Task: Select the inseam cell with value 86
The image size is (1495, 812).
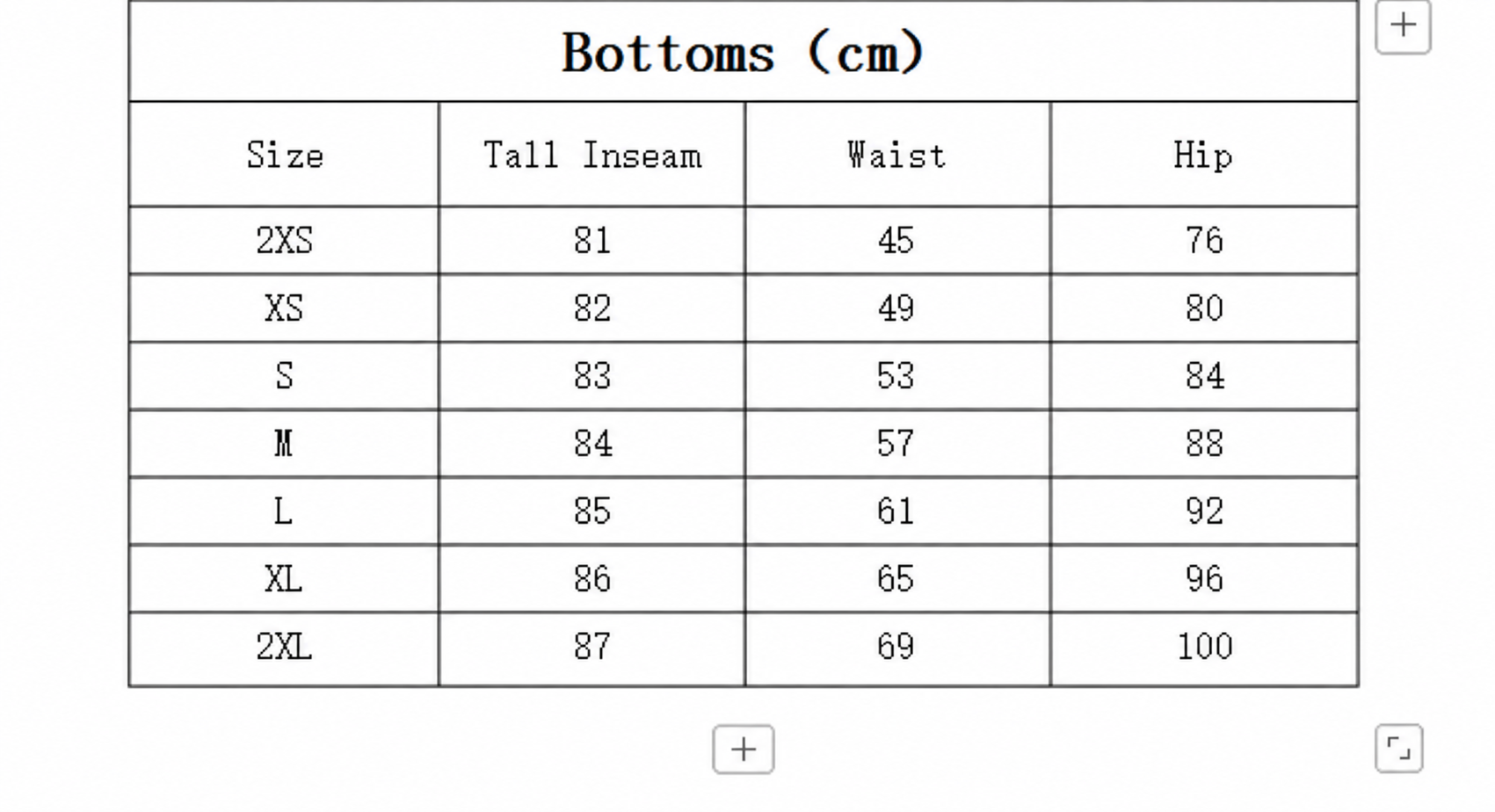Action: 591,579
